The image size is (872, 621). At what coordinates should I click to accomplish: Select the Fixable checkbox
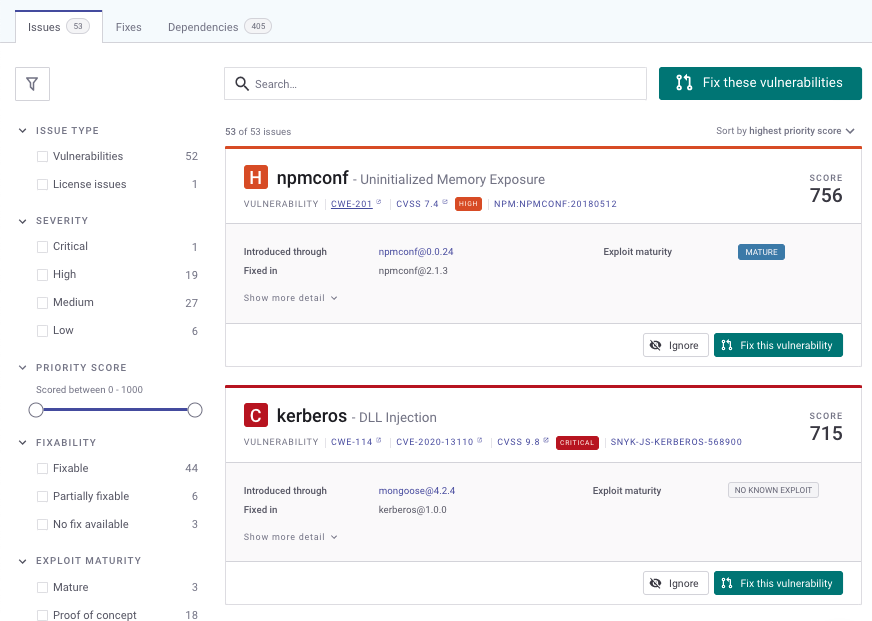(42, 469)
